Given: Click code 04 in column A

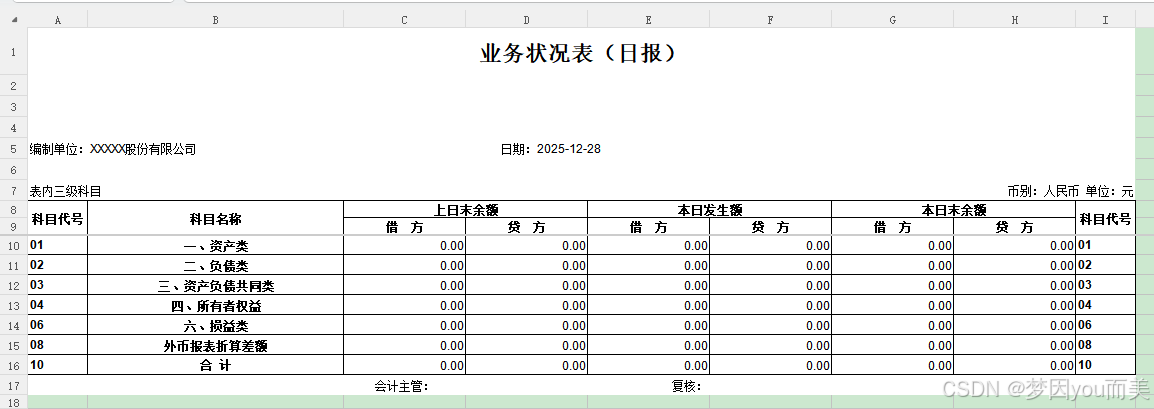Looking at the screenshot, I should pyautogui.click(x=58, y=305).
